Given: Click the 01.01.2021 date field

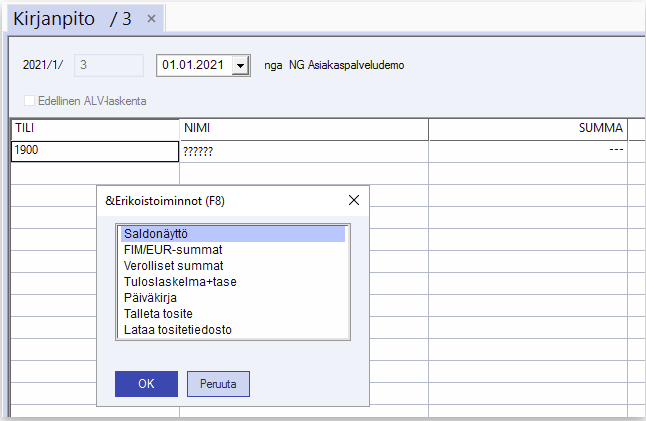Looking at the screenshot, I should (194, 65).
